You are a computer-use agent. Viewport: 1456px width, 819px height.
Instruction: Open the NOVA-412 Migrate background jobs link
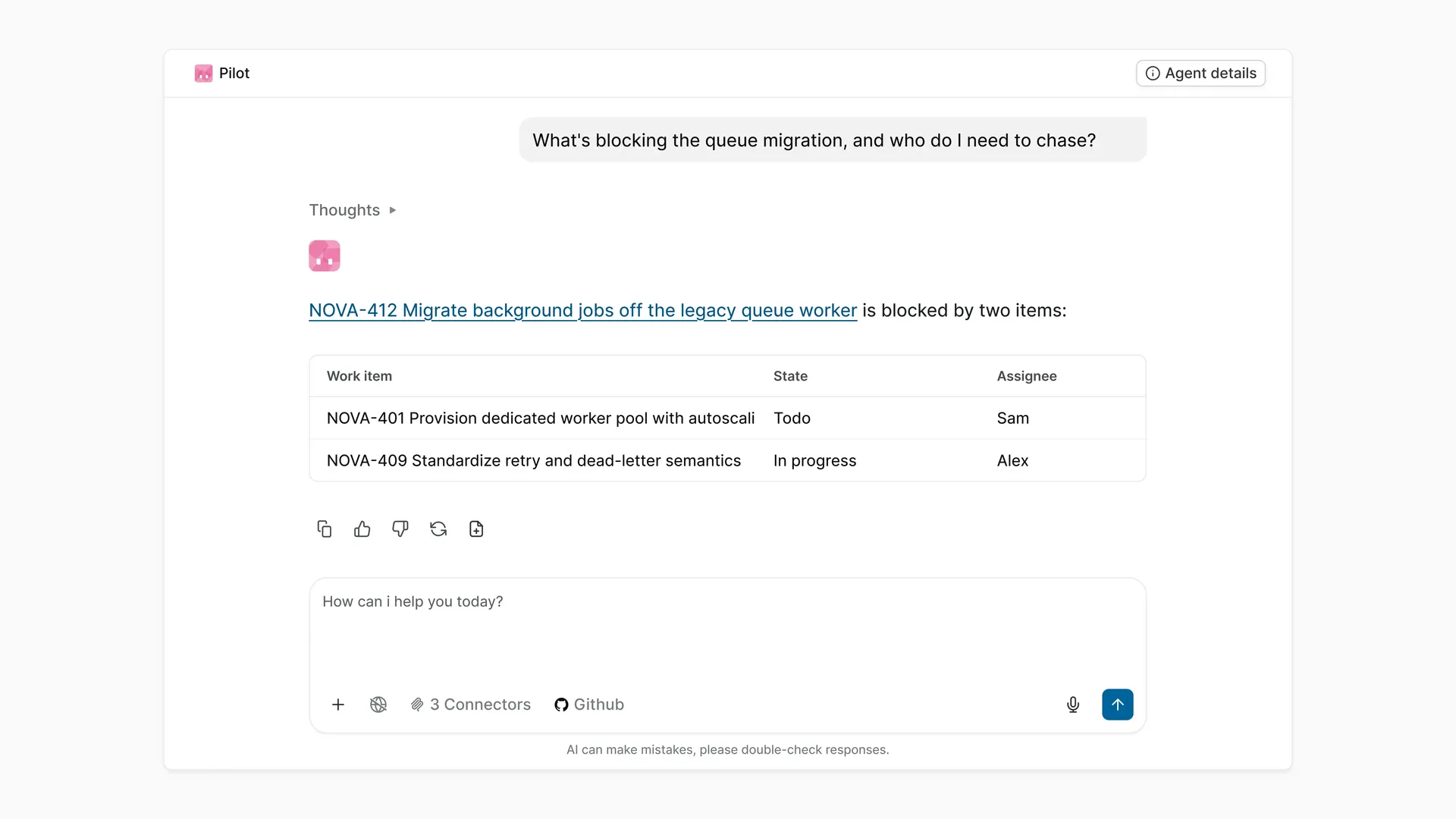coord(582,311)
